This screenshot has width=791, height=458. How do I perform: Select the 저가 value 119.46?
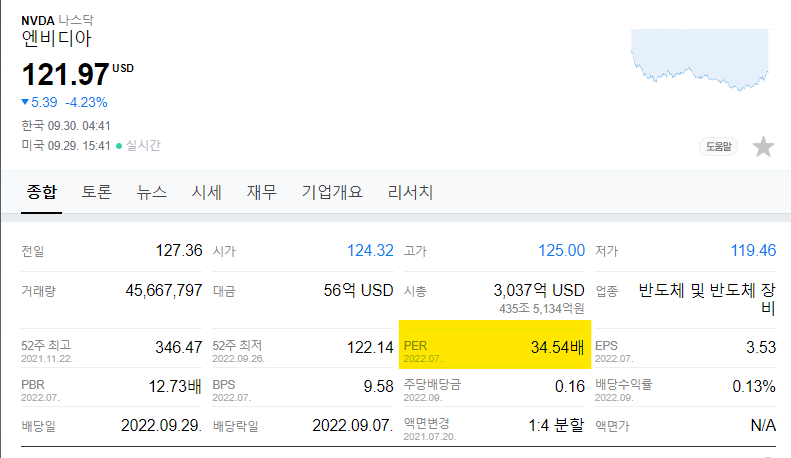(753, 250)
